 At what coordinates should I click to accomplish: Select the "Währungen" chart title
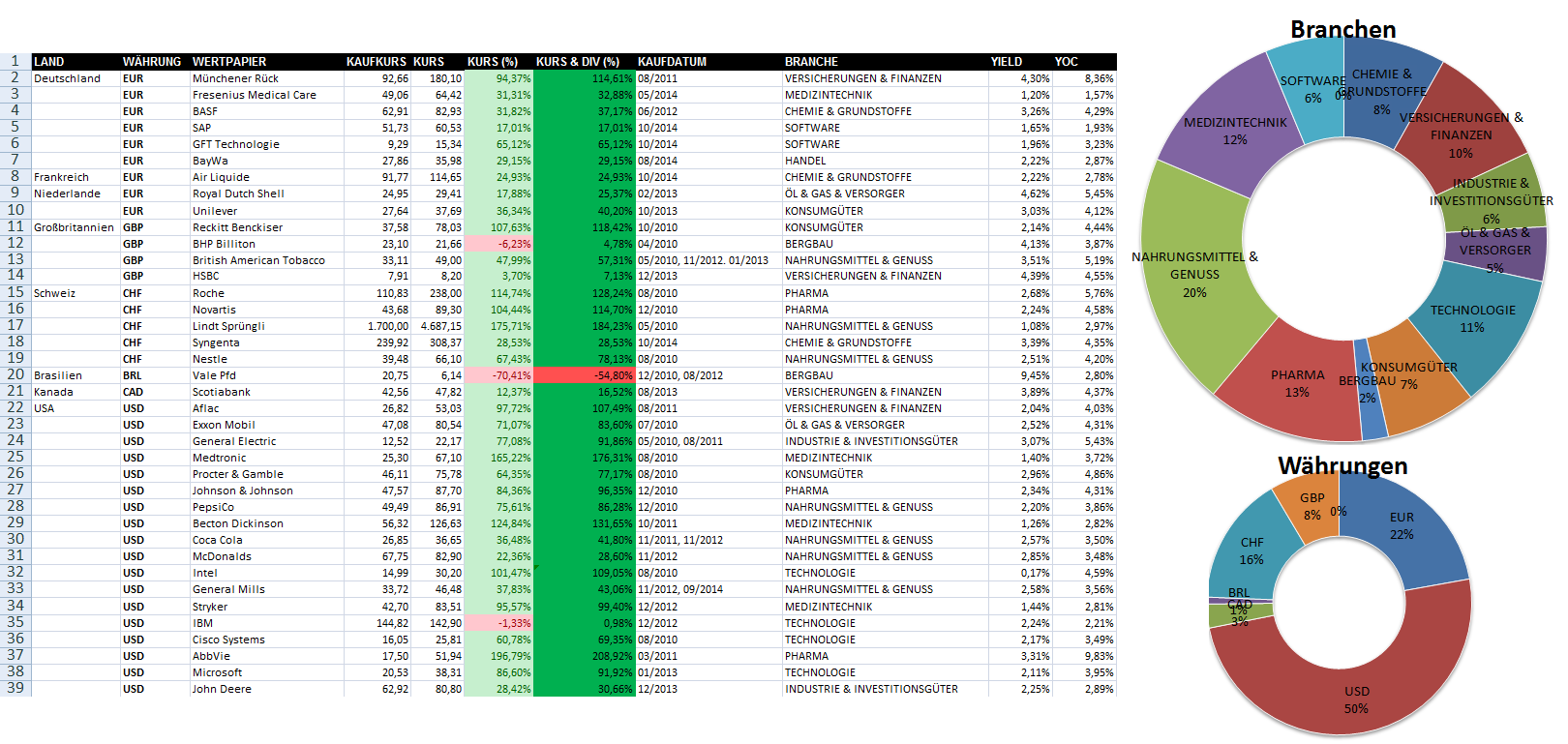[1342, 465]
